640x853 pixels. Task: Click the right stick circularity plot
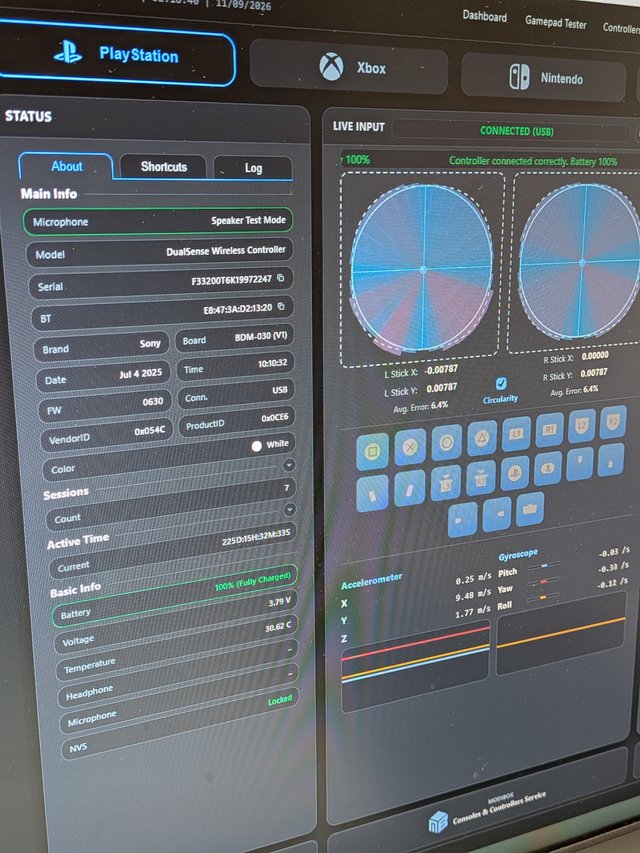(x=580, y=262)
